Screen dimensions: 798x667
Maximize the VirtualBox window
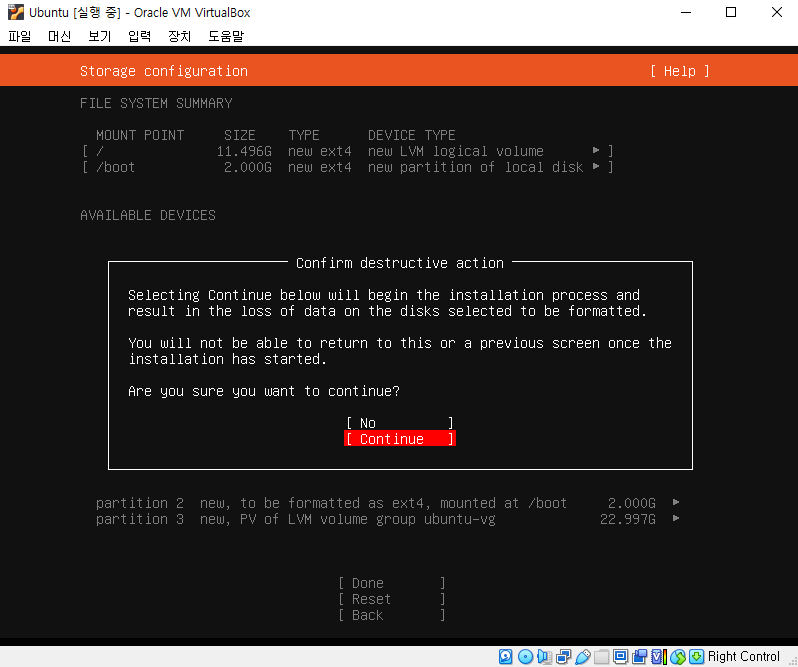(731, 12)
